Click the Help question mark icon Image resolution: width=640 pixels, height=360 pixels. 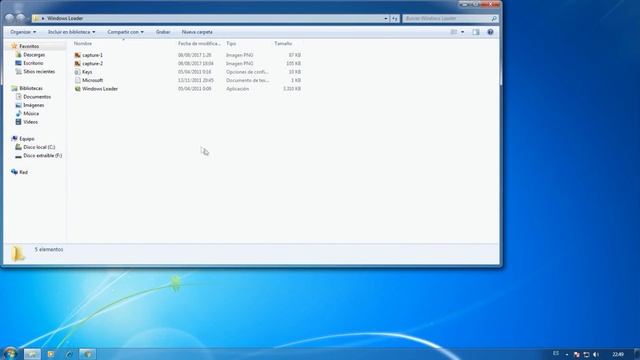tap(490, 32)
